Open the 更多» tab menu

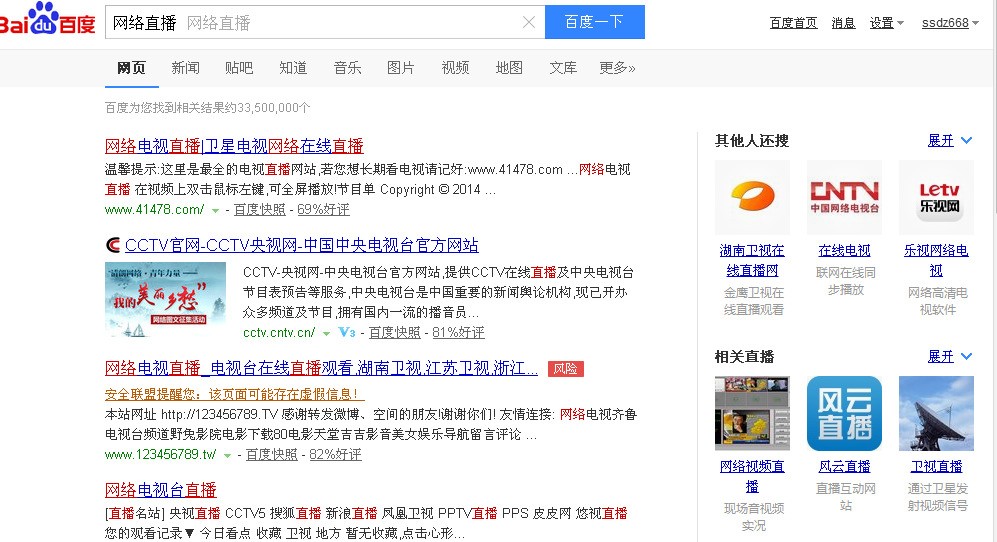[x=617, y=67]
